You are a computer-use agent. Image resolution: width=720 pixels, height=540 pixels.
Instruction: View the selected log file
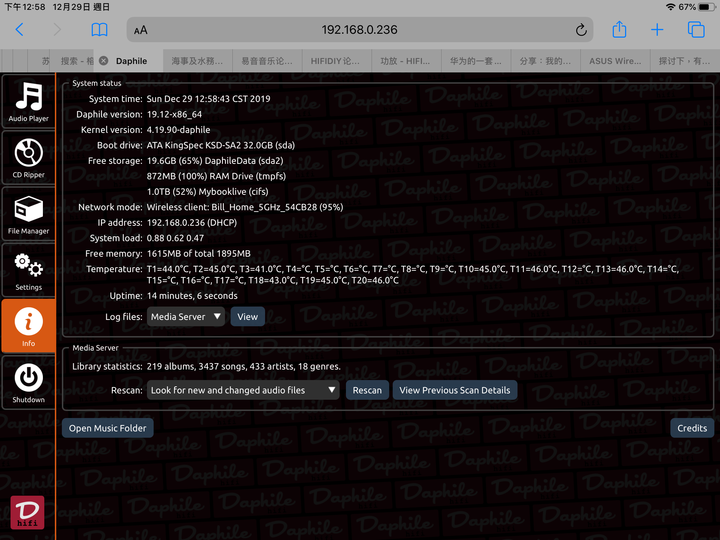click(x=248, y=317)
